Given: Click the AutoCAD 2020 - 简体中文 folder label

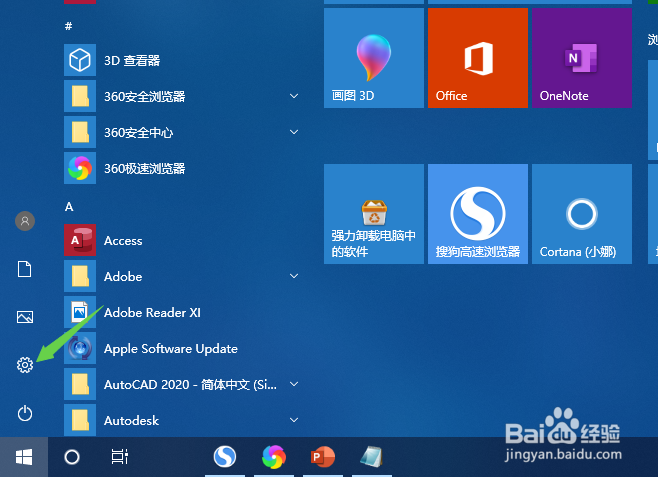Looking at the screenshot, I should point(191,384).
